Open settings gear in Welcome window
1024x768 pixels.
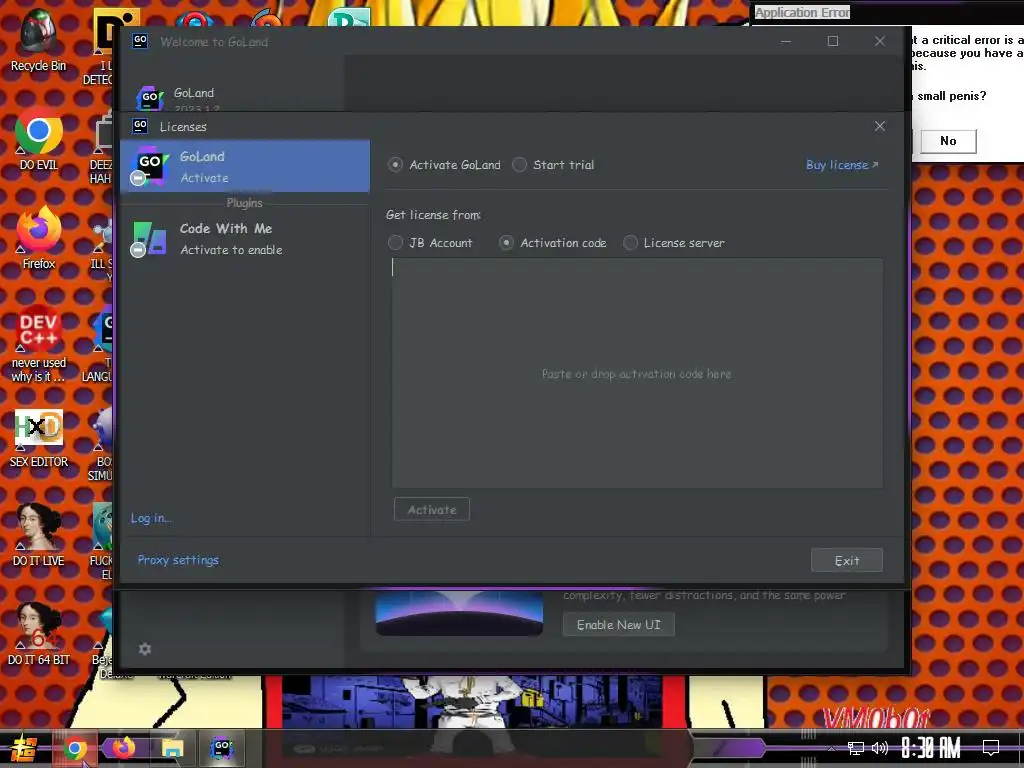145,648
